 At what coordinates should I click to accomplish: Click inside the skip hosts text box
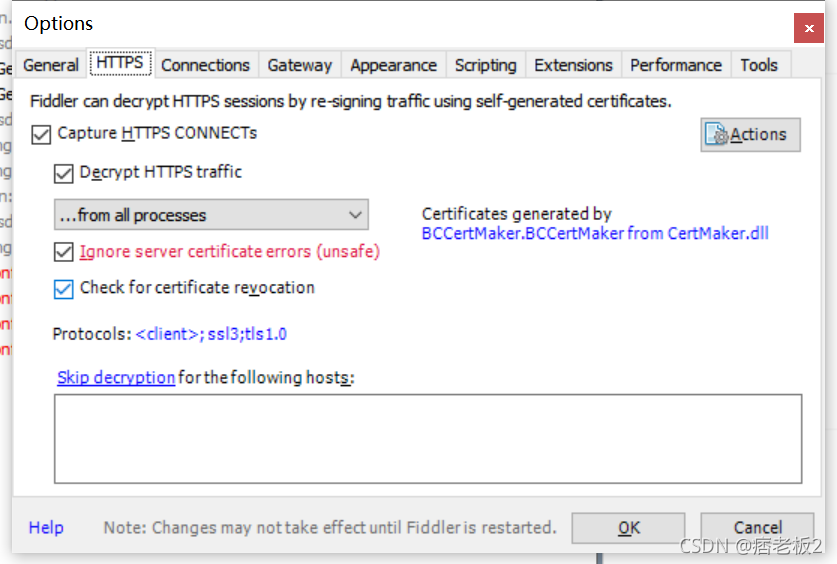click(x=428, y=439)
